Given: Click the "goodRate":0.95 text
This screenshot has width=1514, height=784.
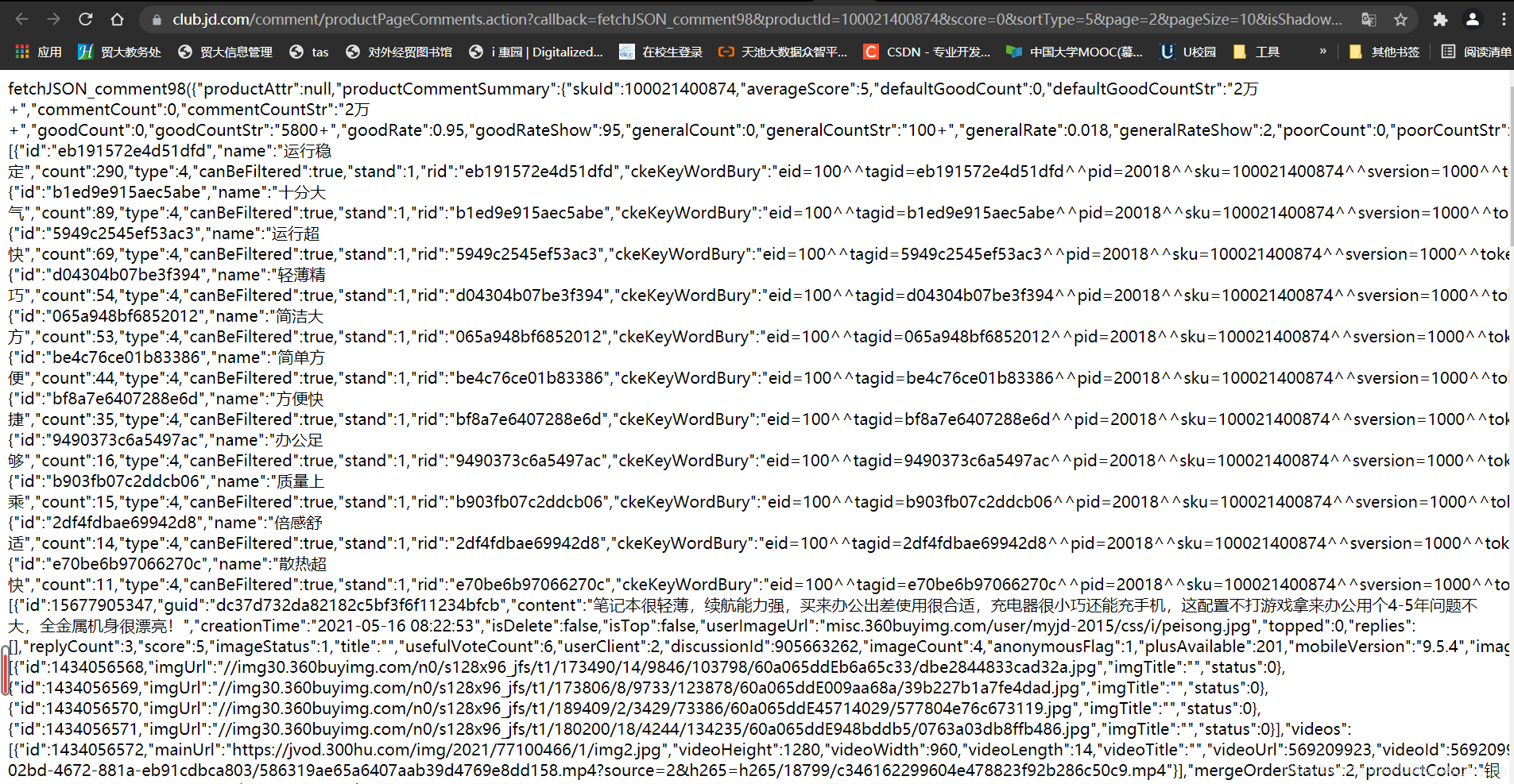Looking at the screenshot, I should coord(406,130).
